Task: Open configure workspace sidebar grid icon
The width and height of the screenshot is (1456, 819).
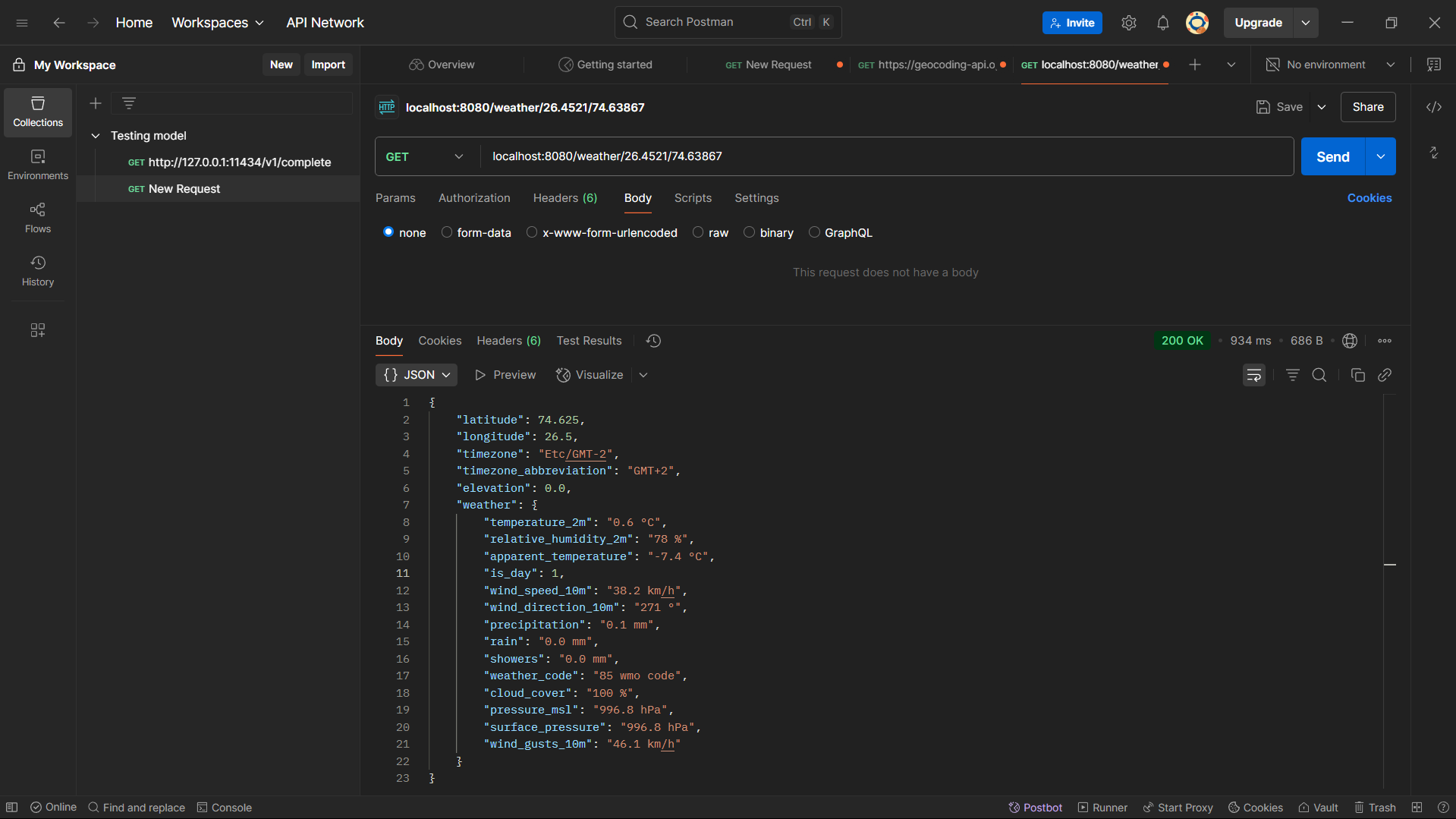Action: pos(38,330)
